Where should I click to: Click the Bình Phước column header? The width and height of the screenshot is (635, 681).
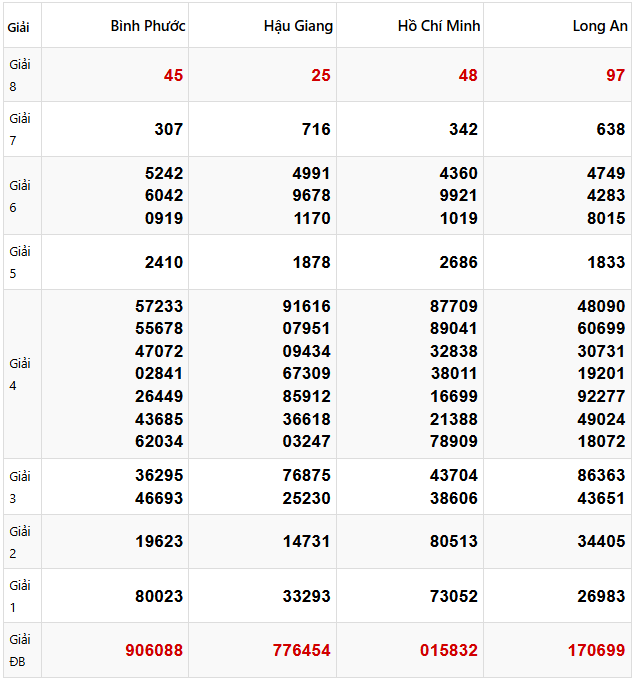coord(147,26)
